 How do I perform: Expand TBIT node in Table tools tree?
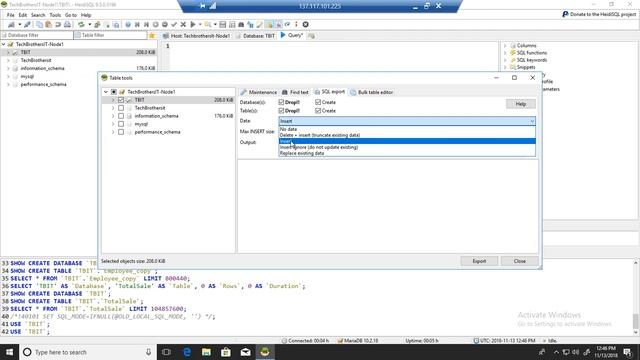113,100
